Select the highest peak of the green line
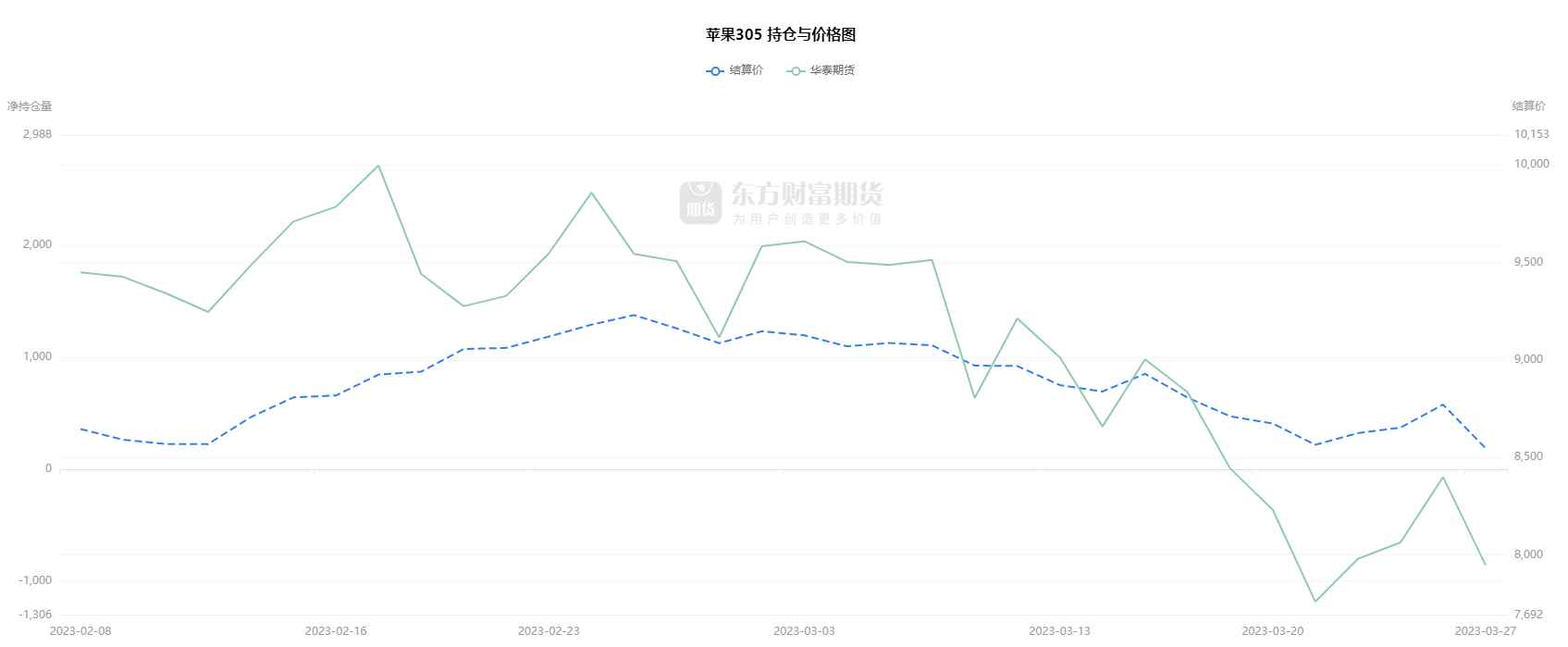Image resolution: width=1568 pixels, height=647 pixels. click(x=378, y=166)
